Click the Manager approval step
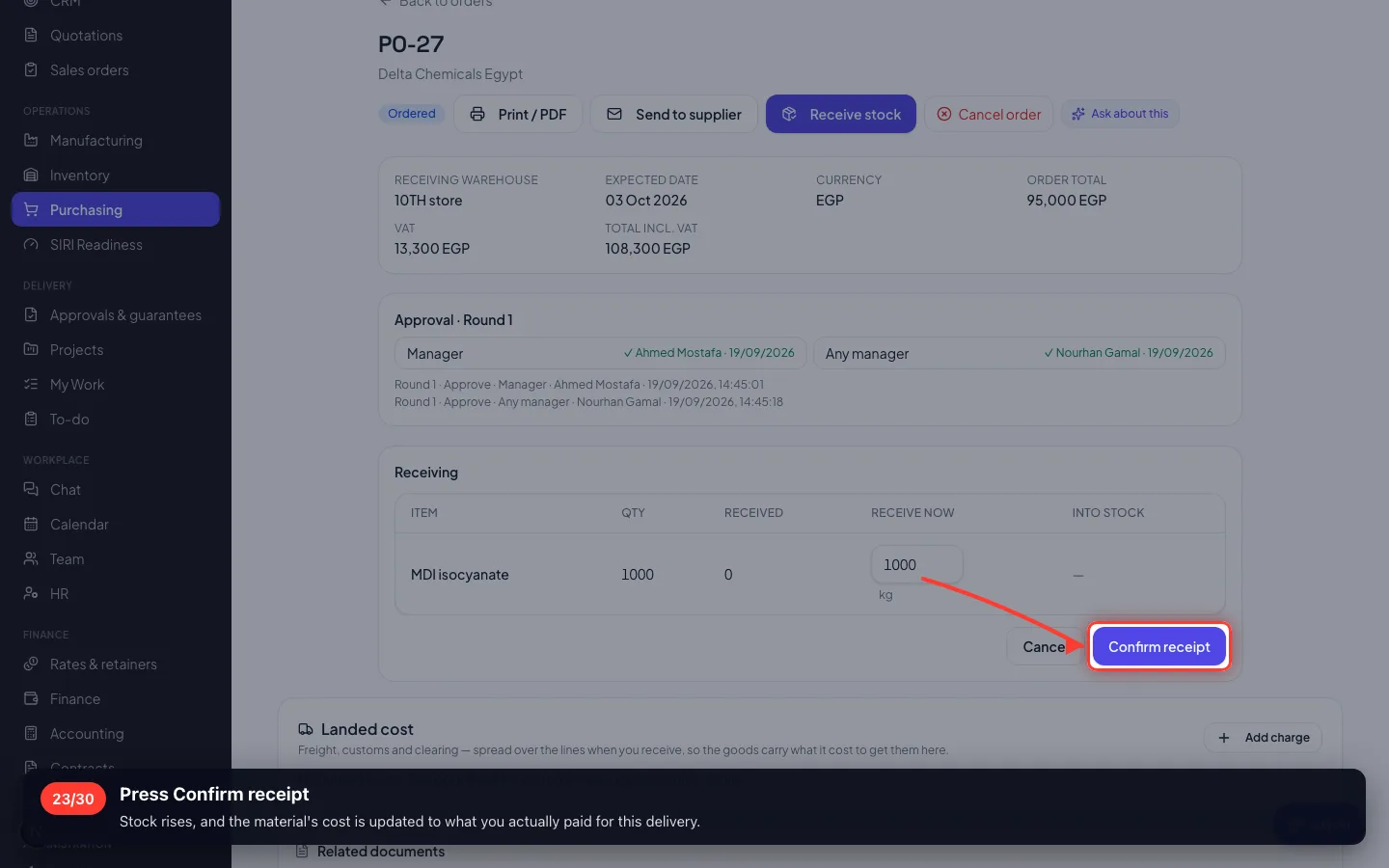The height and width of the screenshot is (868, 1389). tap(601, 354)
